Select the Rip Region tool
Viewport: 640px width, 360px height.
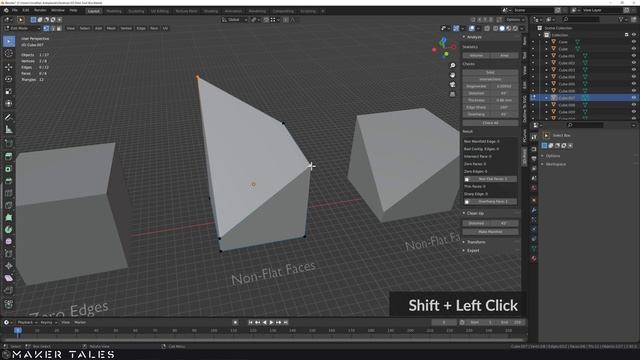click(9, 291)
